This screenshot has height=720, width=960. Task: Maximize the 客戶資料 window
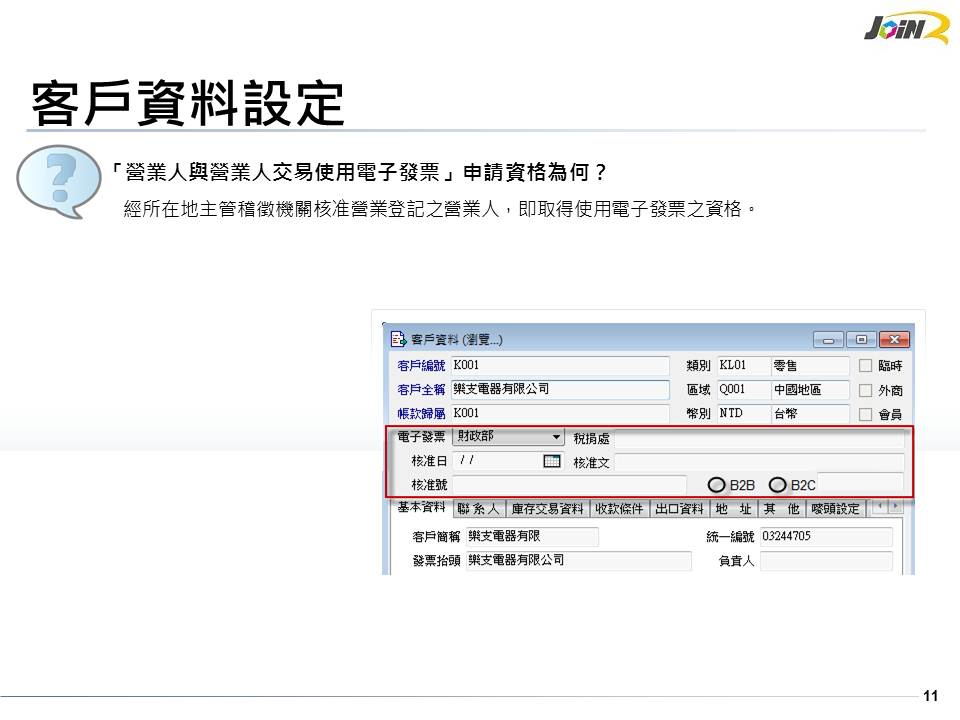point(861,339)
